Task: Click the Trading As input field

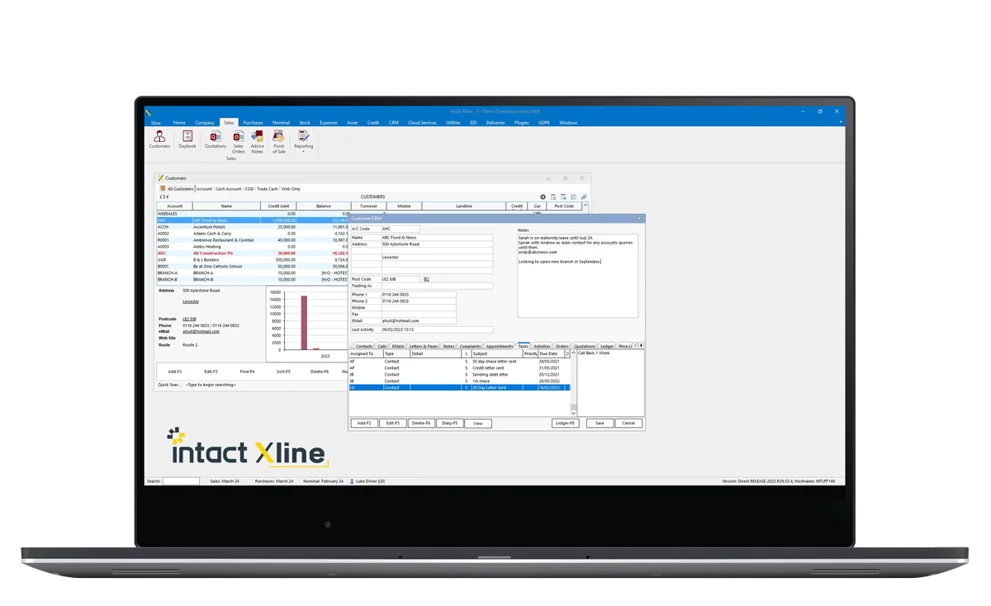Action: click(436, 286)
